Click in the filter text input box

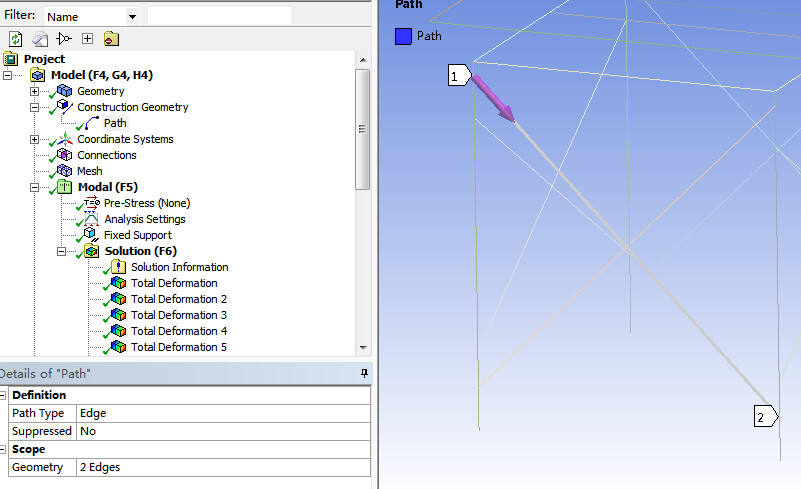pyautogui.click(x=219, y=16)
